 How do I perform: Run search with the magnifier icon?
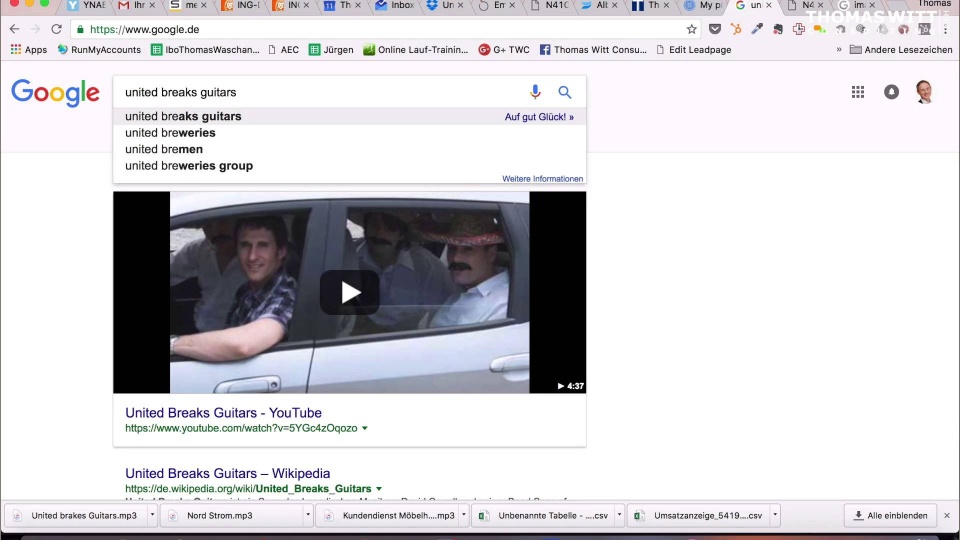(x=564, y=92)
